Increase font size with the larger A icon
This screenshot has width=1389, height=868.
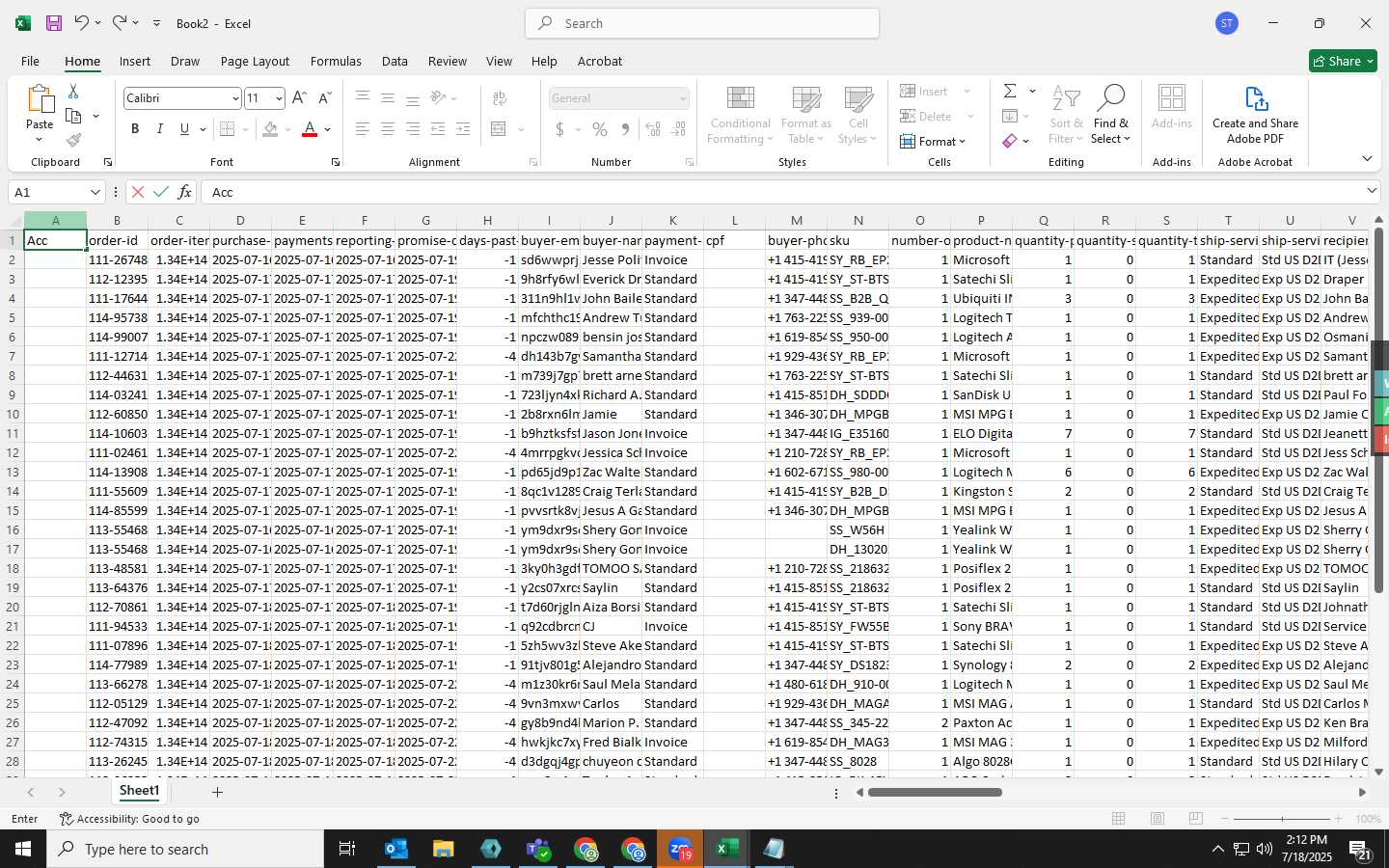[299, 98]
